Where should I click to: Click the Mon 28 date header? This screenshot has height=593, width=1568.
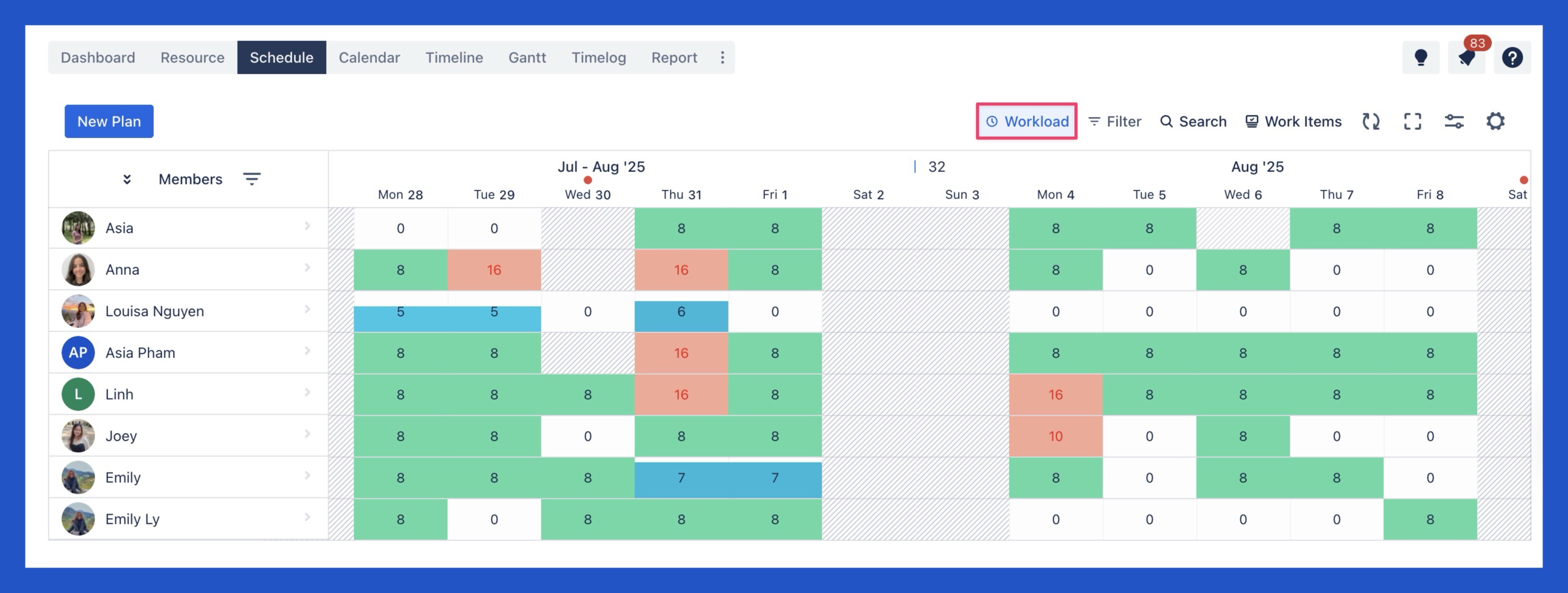[x=400, y=194]
